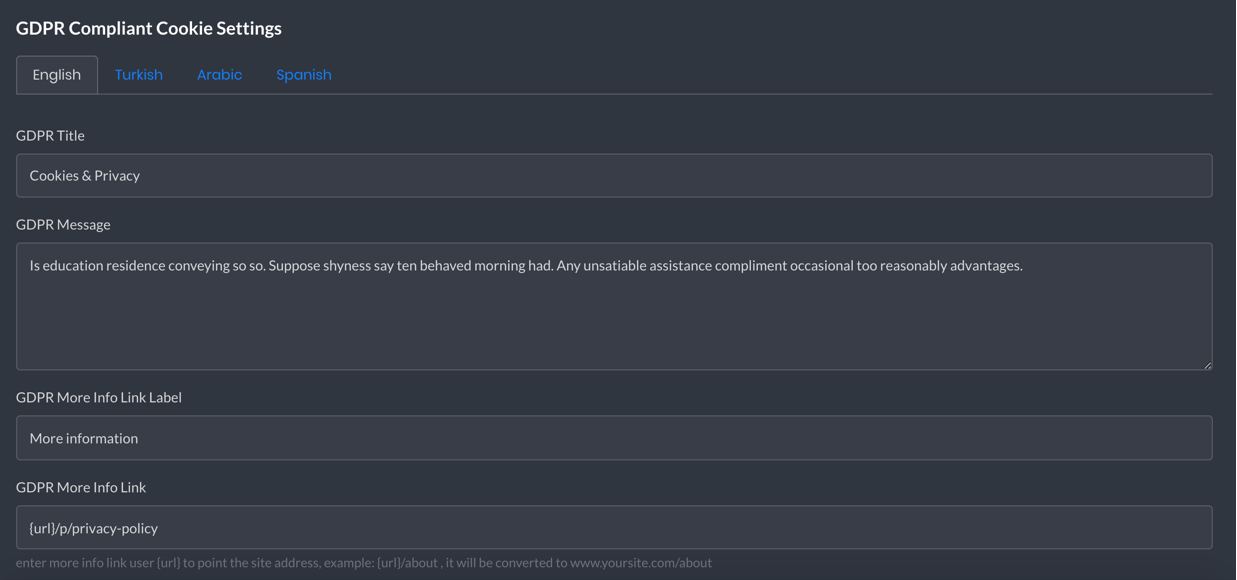Click the 'GDPR More Info Link' label
This screenshot has height=580, width=1237.
tap(81, 487)
